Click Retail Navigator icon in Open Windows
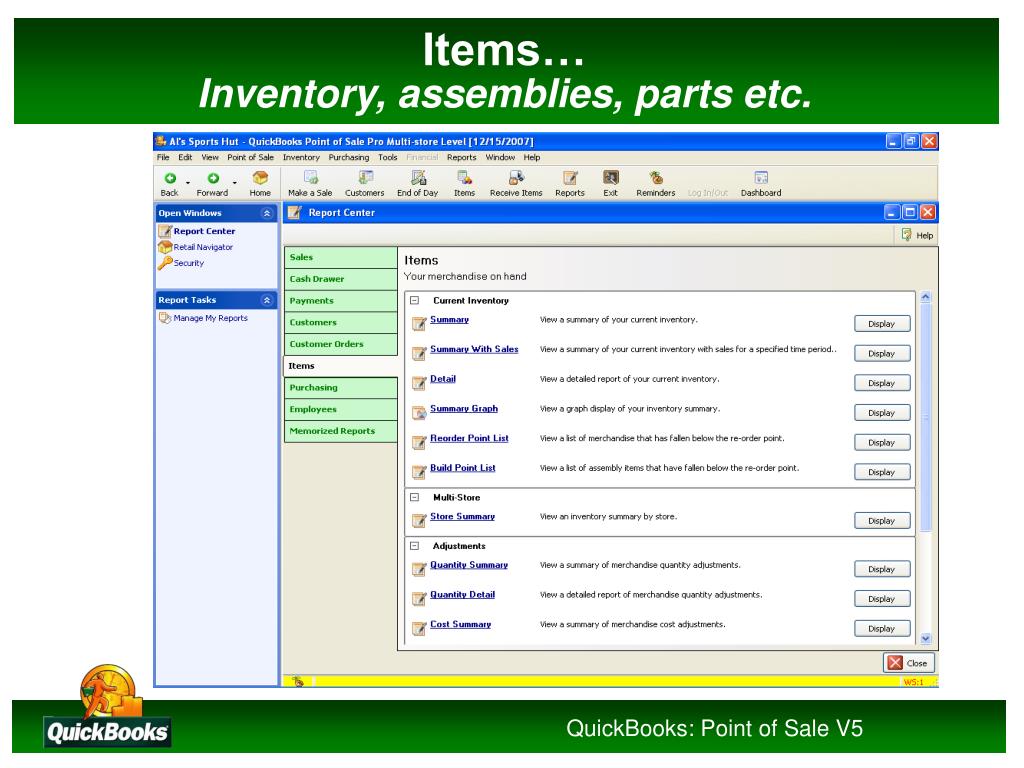This screenshot has width=1024, height=768. click(x=165, y=247)
